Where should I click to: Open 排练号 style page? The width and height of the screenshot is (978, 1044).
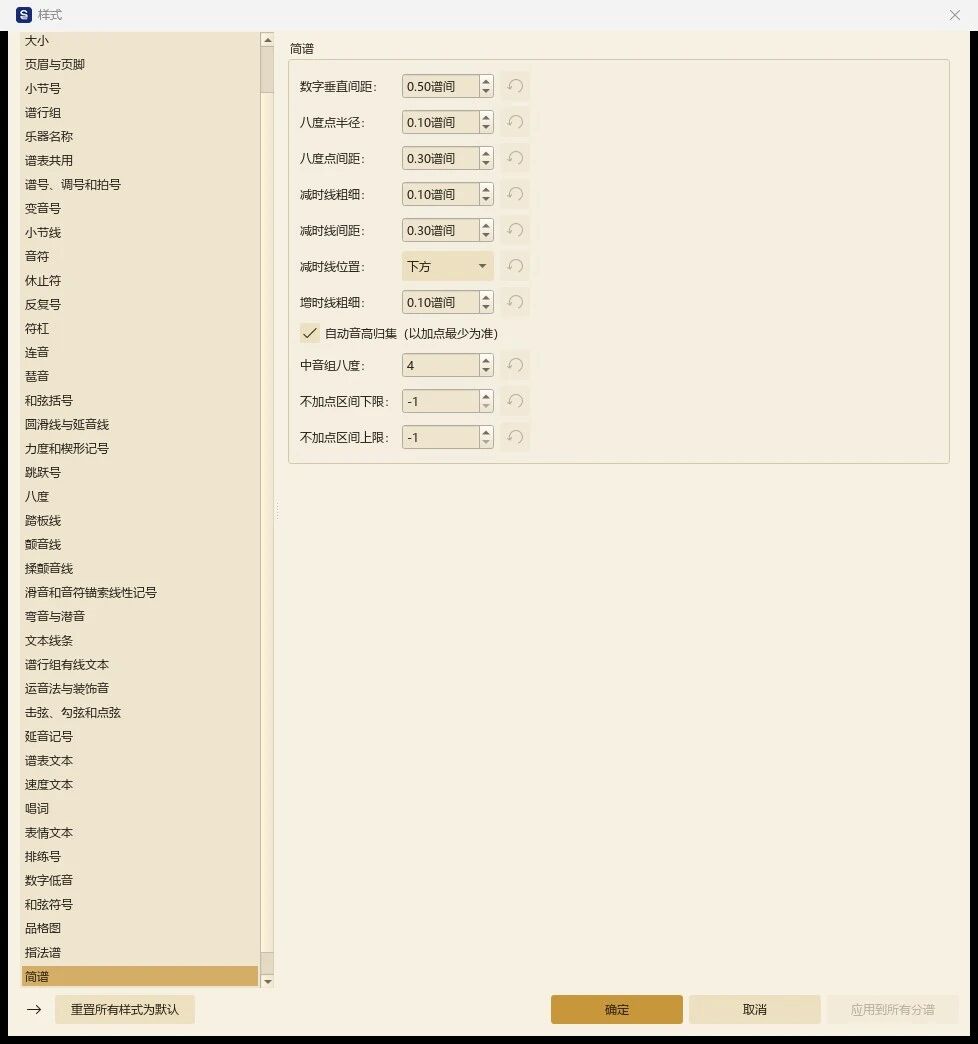(140, 856)
